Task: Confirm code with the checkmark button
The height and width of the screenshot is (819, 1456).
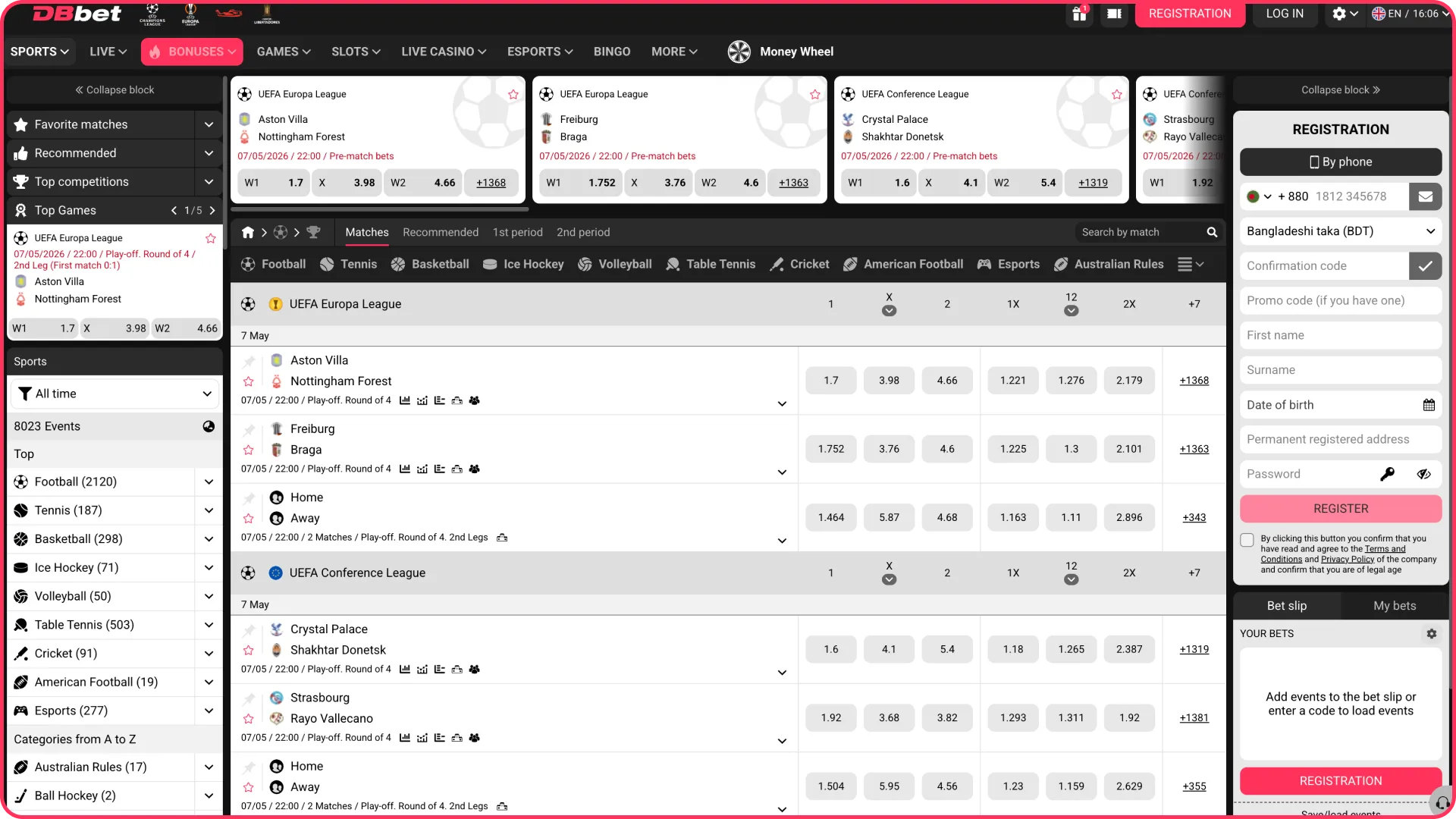Action: click(x=1425, y=265)
